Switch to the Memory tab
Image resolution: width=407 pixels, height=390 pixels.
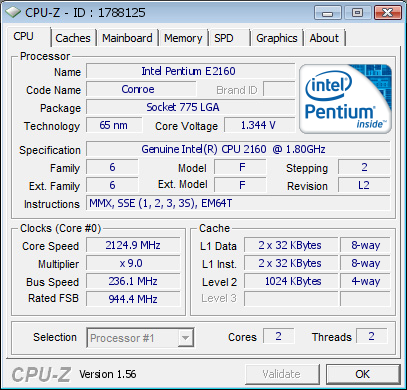coord(183,38)
